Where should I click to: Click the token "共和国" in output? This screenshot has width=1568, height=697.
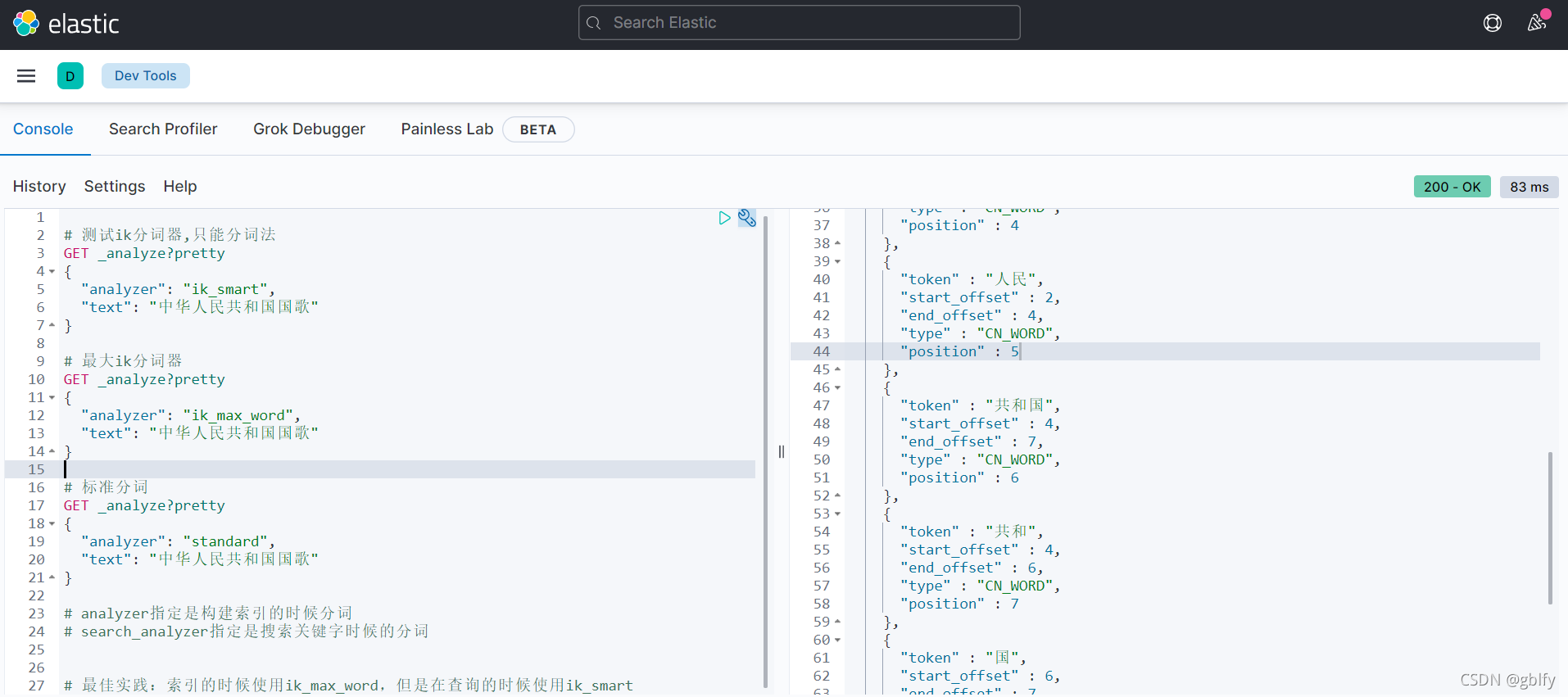(x=1019, y=405)
